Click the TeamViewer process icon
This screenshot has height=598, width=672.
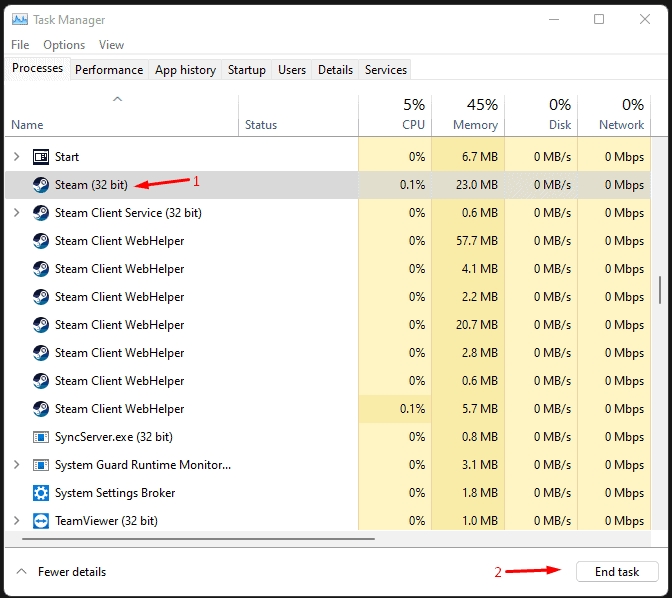[x=41, y=521]
